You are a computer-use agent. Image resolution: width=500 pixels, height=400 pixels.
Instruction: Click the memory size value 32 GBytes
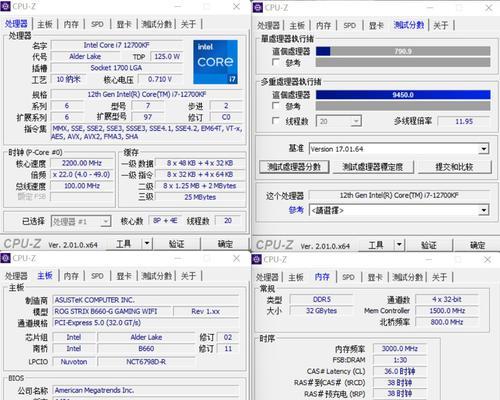point(321,311)
